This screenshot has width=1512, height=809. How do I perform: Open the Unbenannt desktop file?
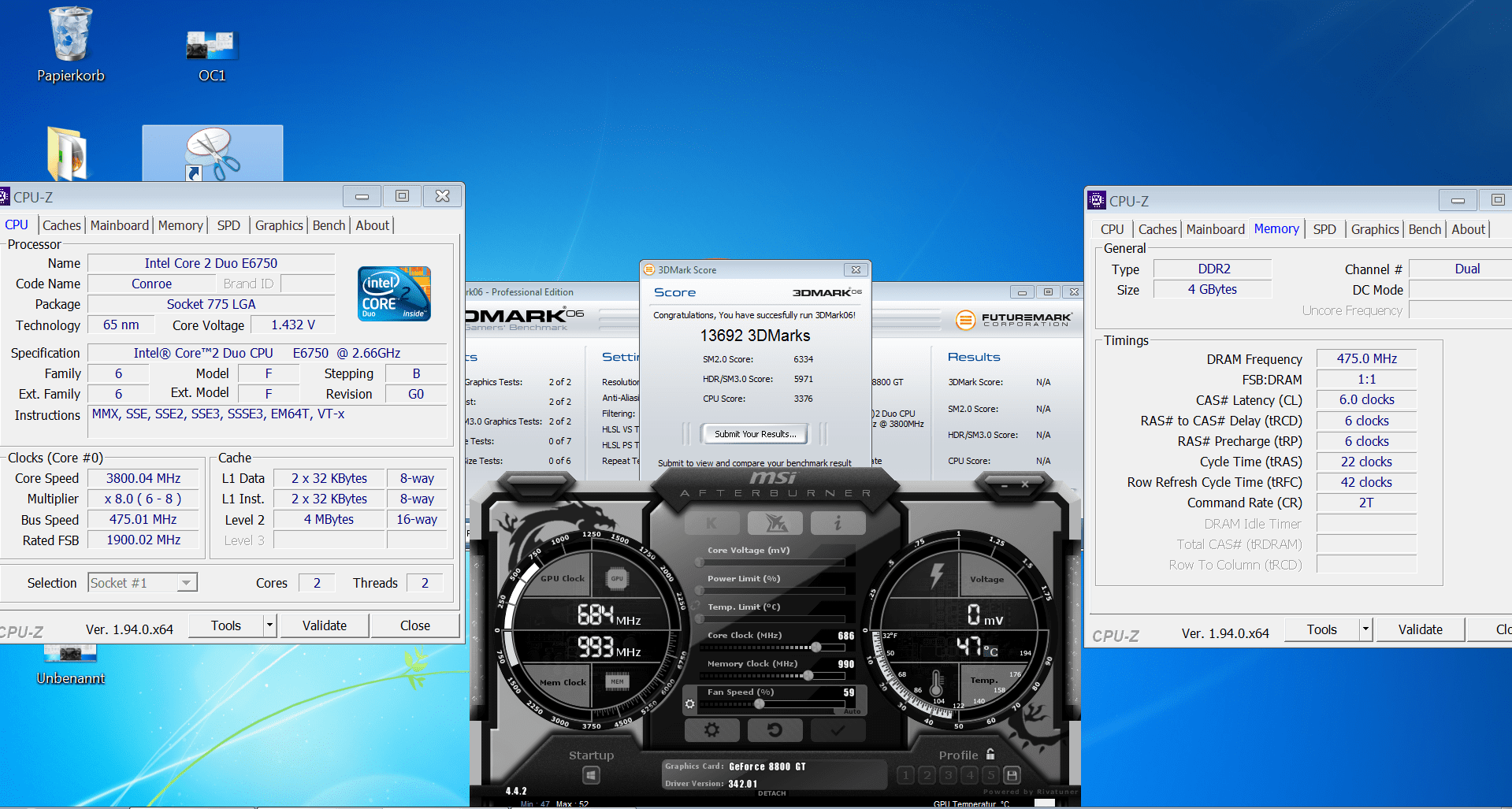tap(70, 666)
